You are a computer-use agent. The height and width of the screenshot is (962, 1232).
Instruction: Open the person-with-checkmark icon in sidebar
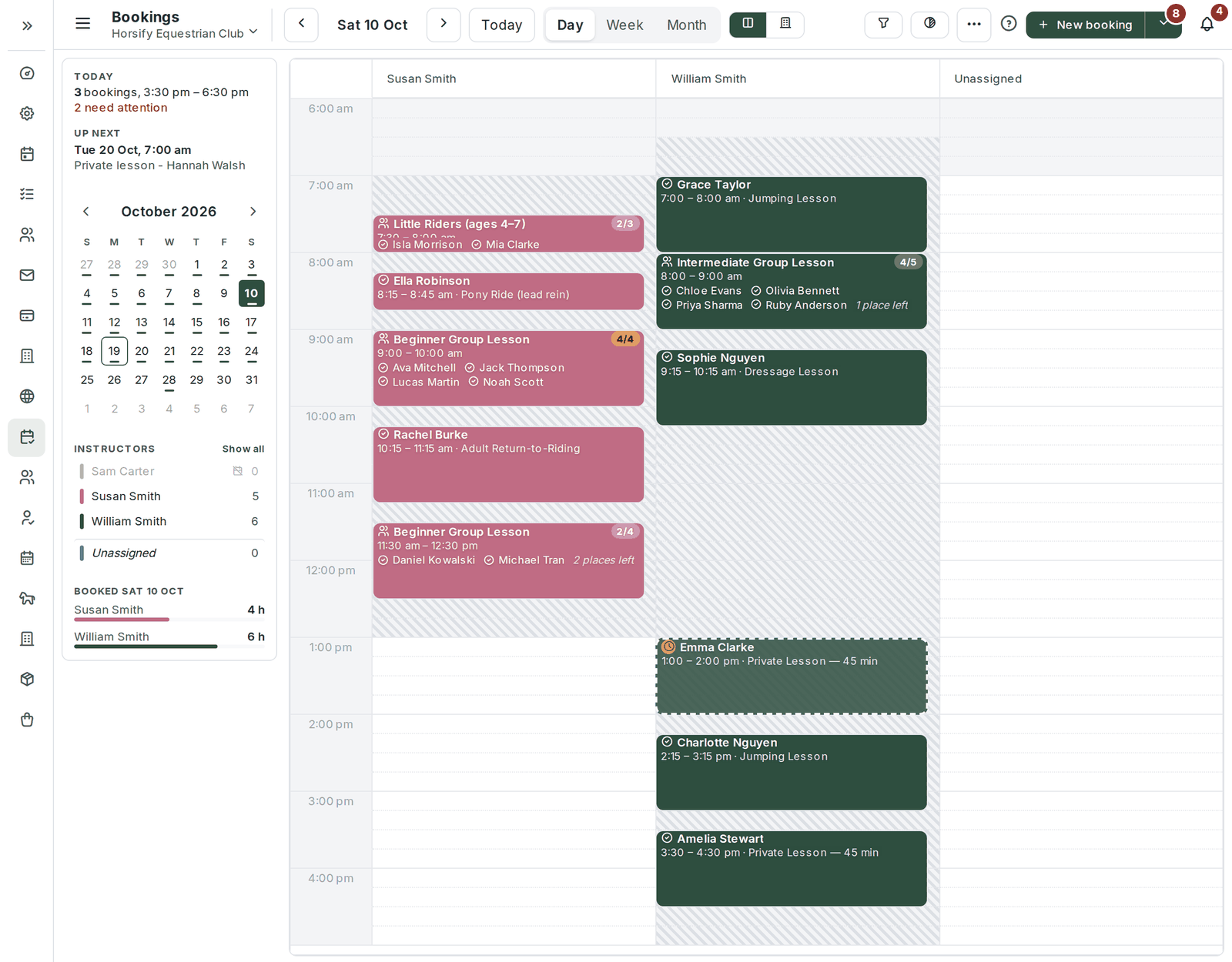coord(27,518)
